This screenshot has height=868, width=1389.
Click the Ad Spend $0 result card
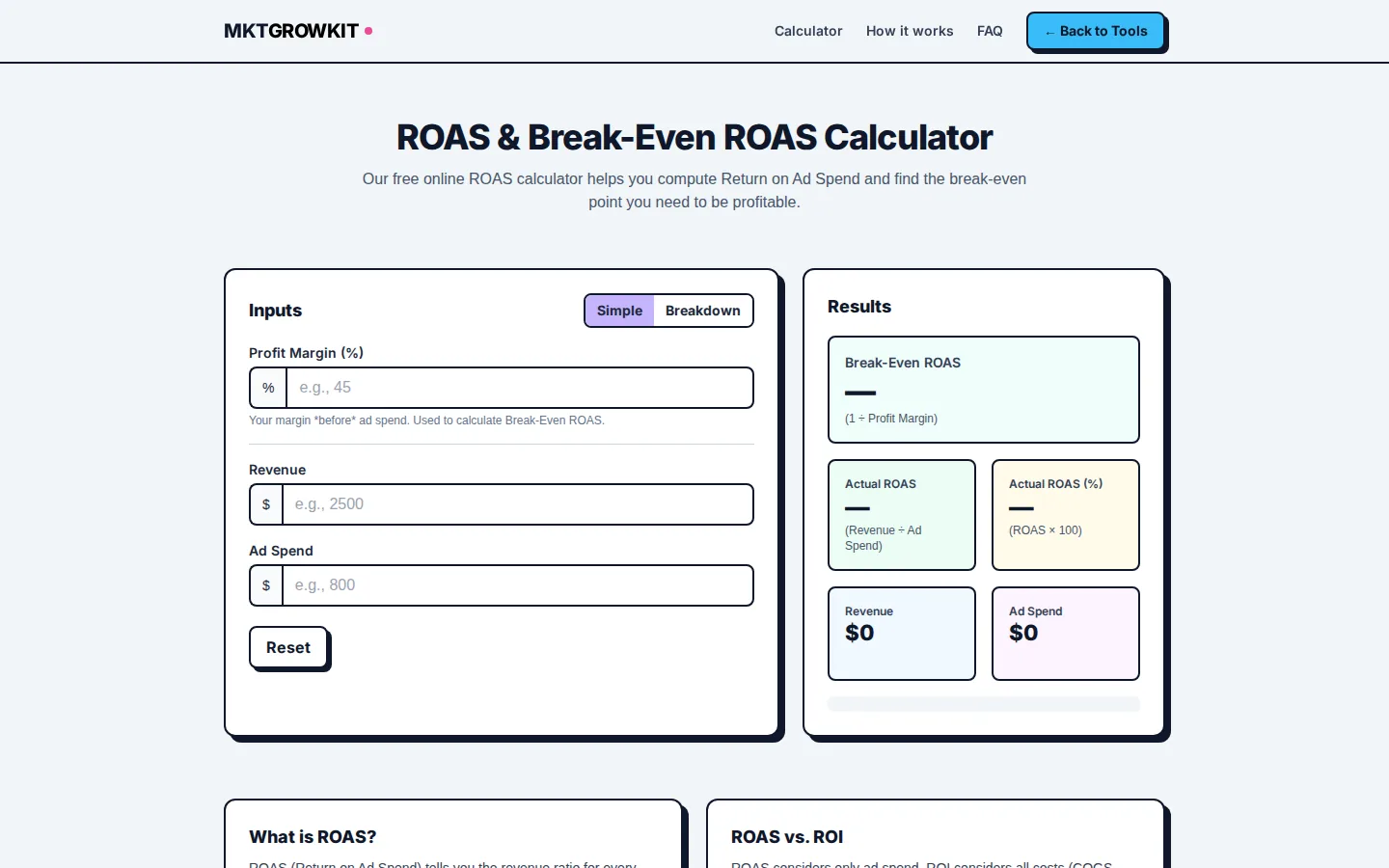point(1066,634)
